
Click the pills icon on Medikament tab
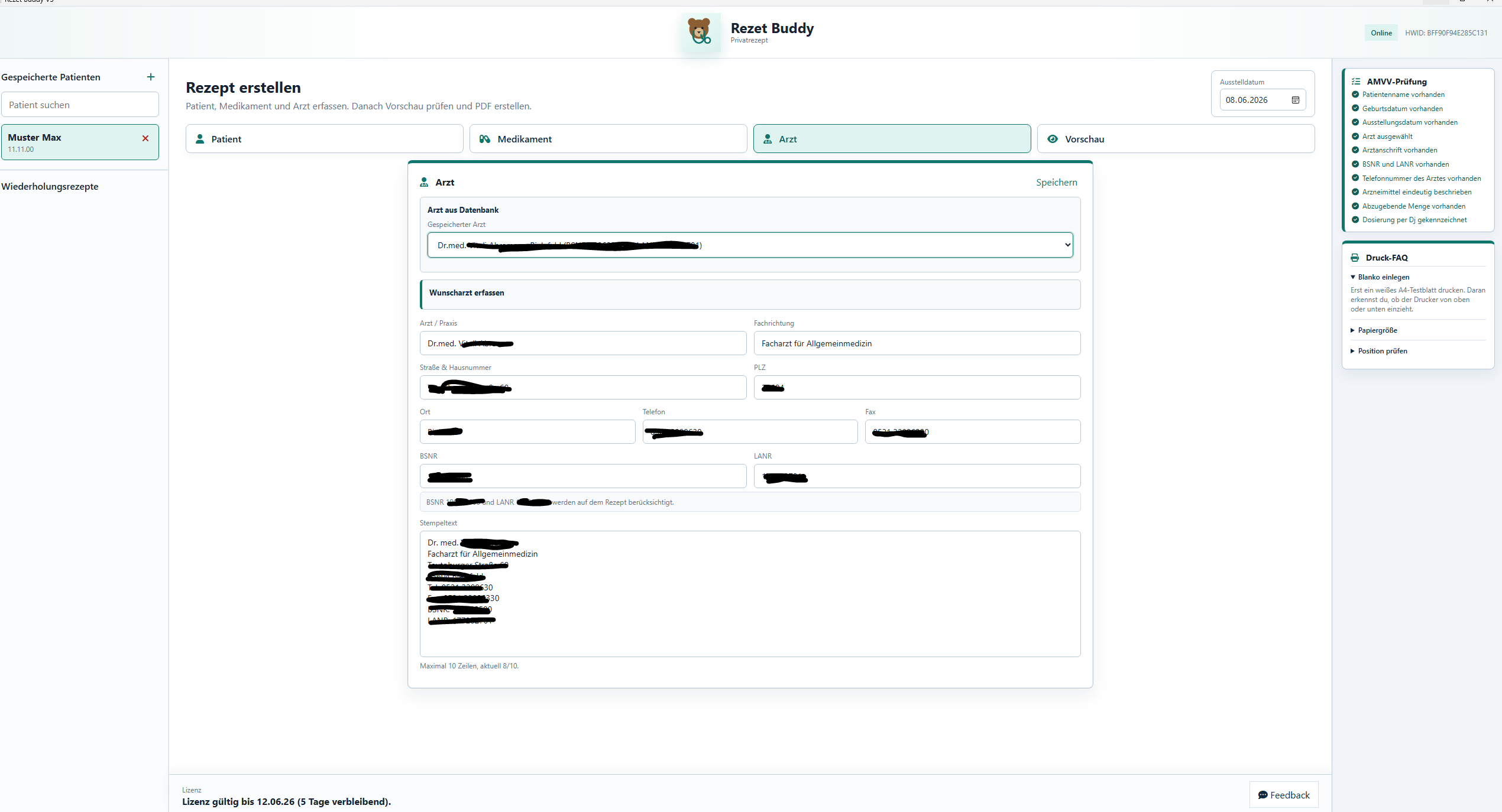(x=485, y=139)
